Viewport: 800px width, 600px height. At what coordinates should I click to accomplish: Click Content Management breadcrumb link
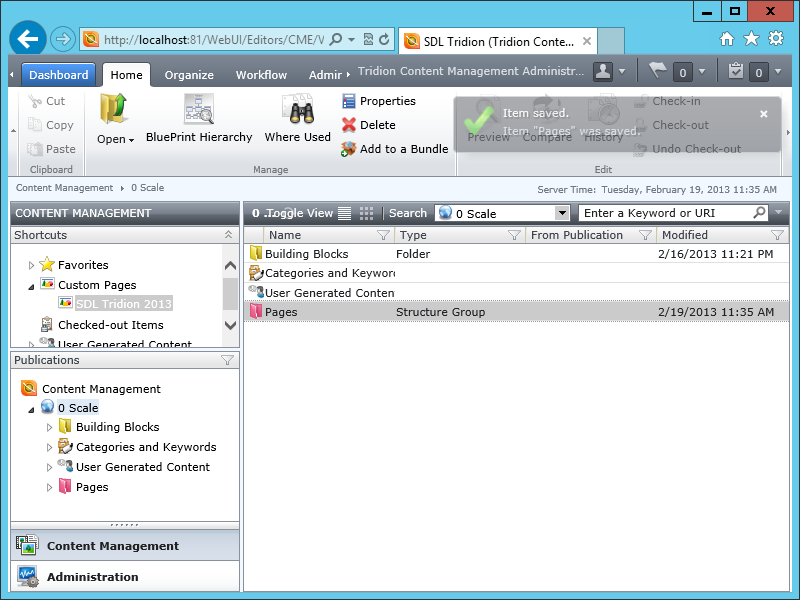click(x=64, y=188)
